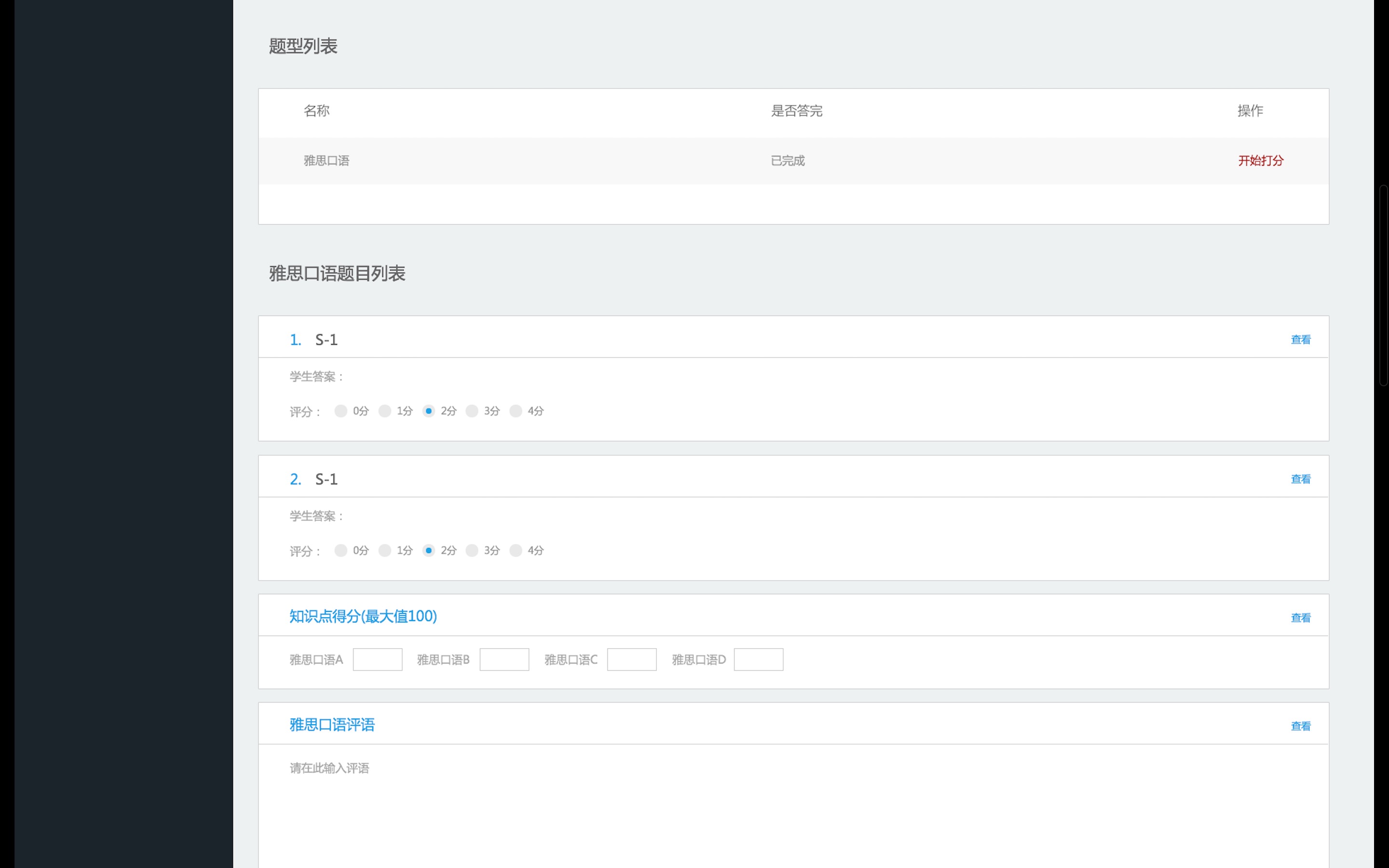This screenshot has width=1389, height=868.
Task: Focus the 雅思口语A score field
Action: click(x=377, y=660)
